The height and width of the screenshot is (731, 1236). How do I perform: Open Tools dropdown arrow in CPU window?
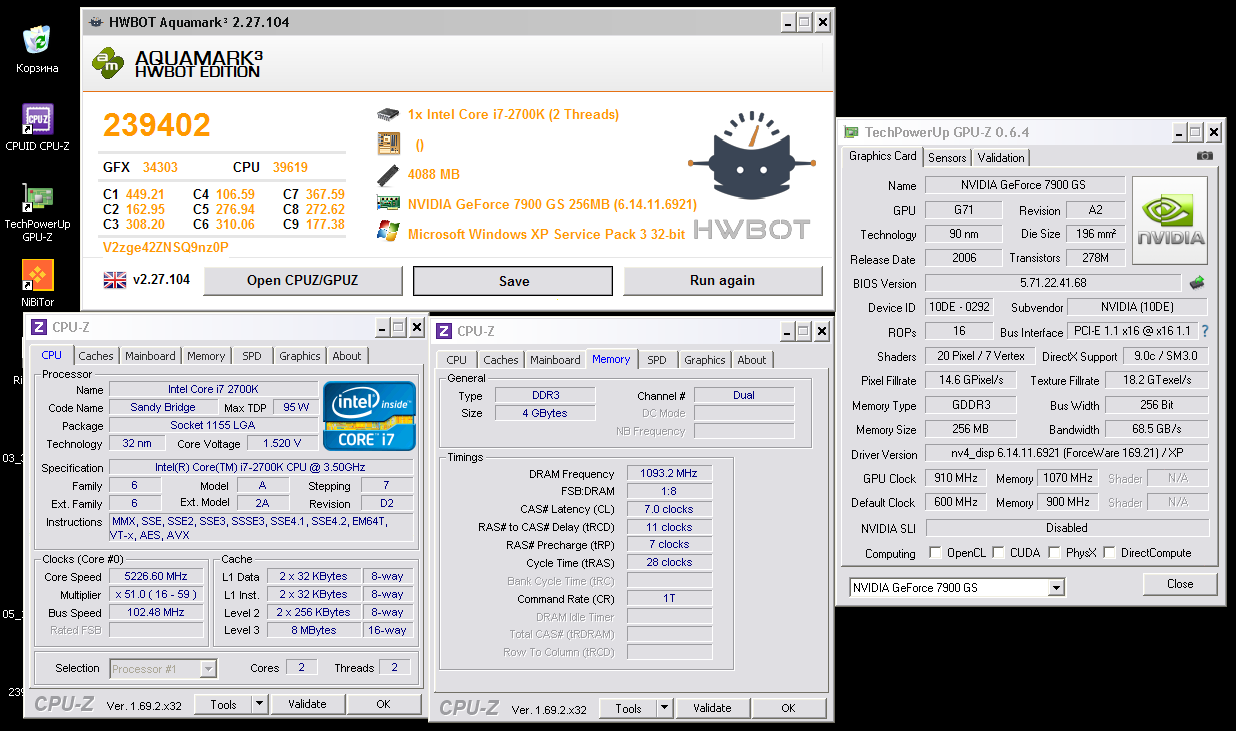click(259, 704)
